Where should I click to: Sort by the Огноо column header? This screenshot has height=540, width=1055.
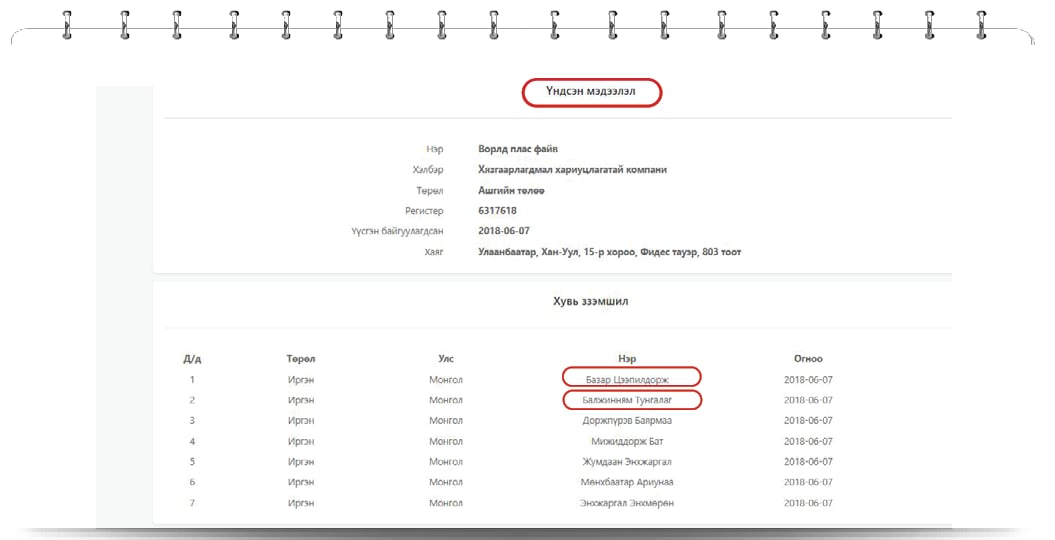(808, 358)
